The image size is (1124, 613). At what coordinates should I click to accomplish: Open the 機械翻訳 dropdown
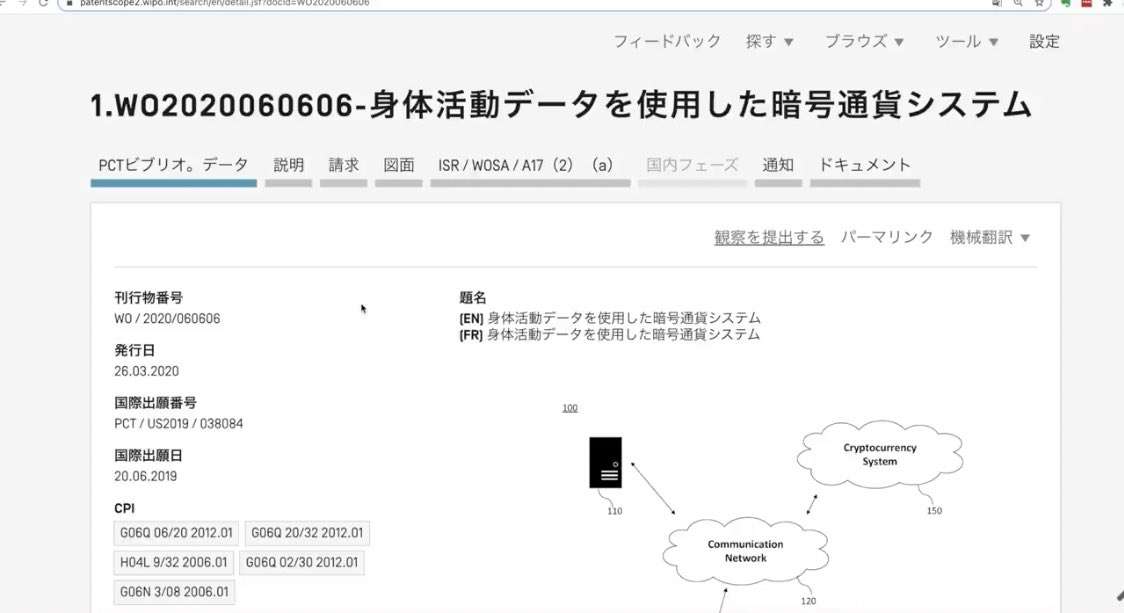(x=989, y=238)
